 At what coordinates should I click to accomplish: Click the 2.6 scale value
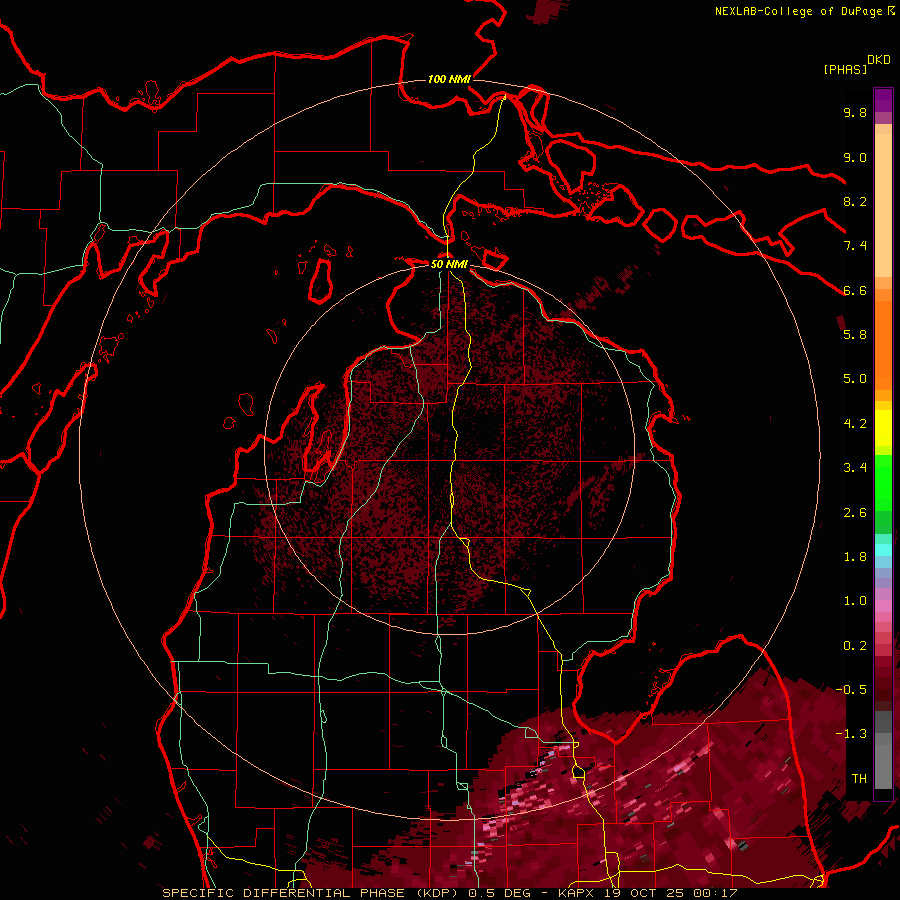tap(855, 513)
